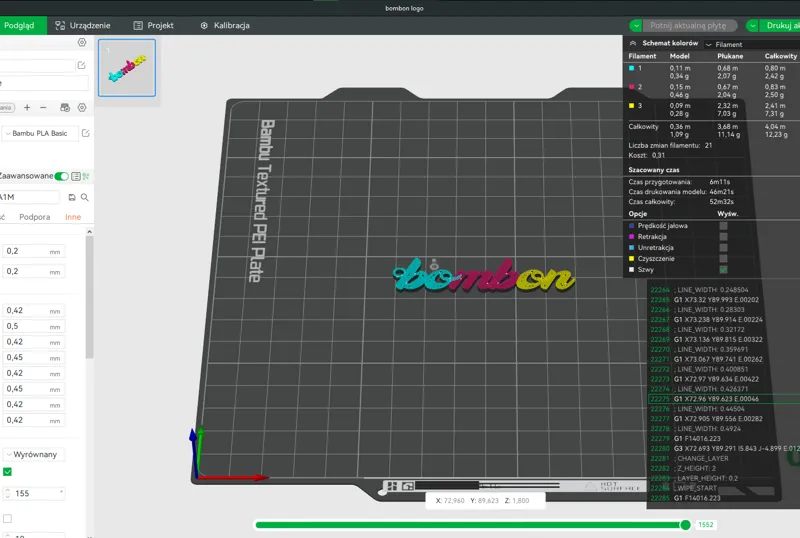Click Czas drukowania modelu 46m21s
Viewport: 800px width, 538px height.
click(x=681, y=192)
